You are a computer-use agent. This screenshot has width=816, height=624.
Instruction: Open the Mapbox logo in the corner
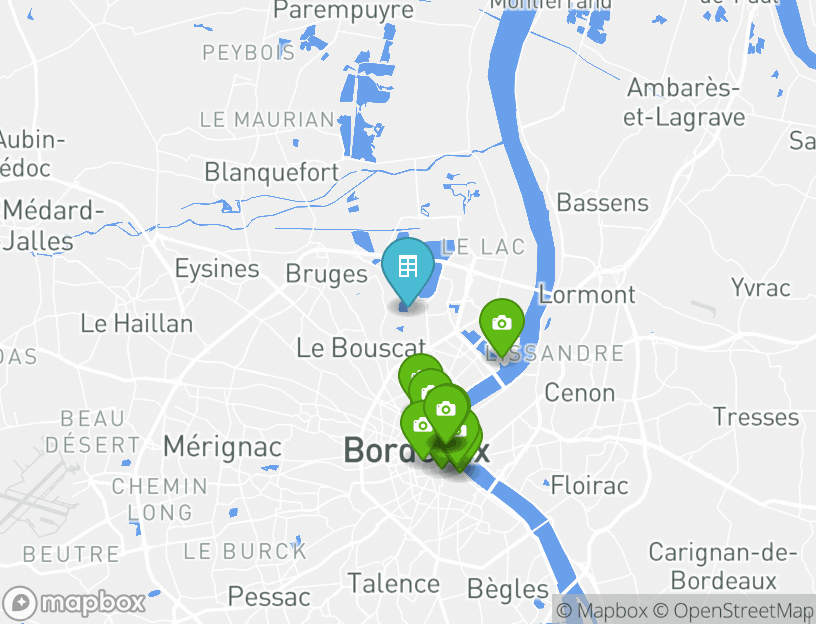pyautogui.click(x=73, y=603)
